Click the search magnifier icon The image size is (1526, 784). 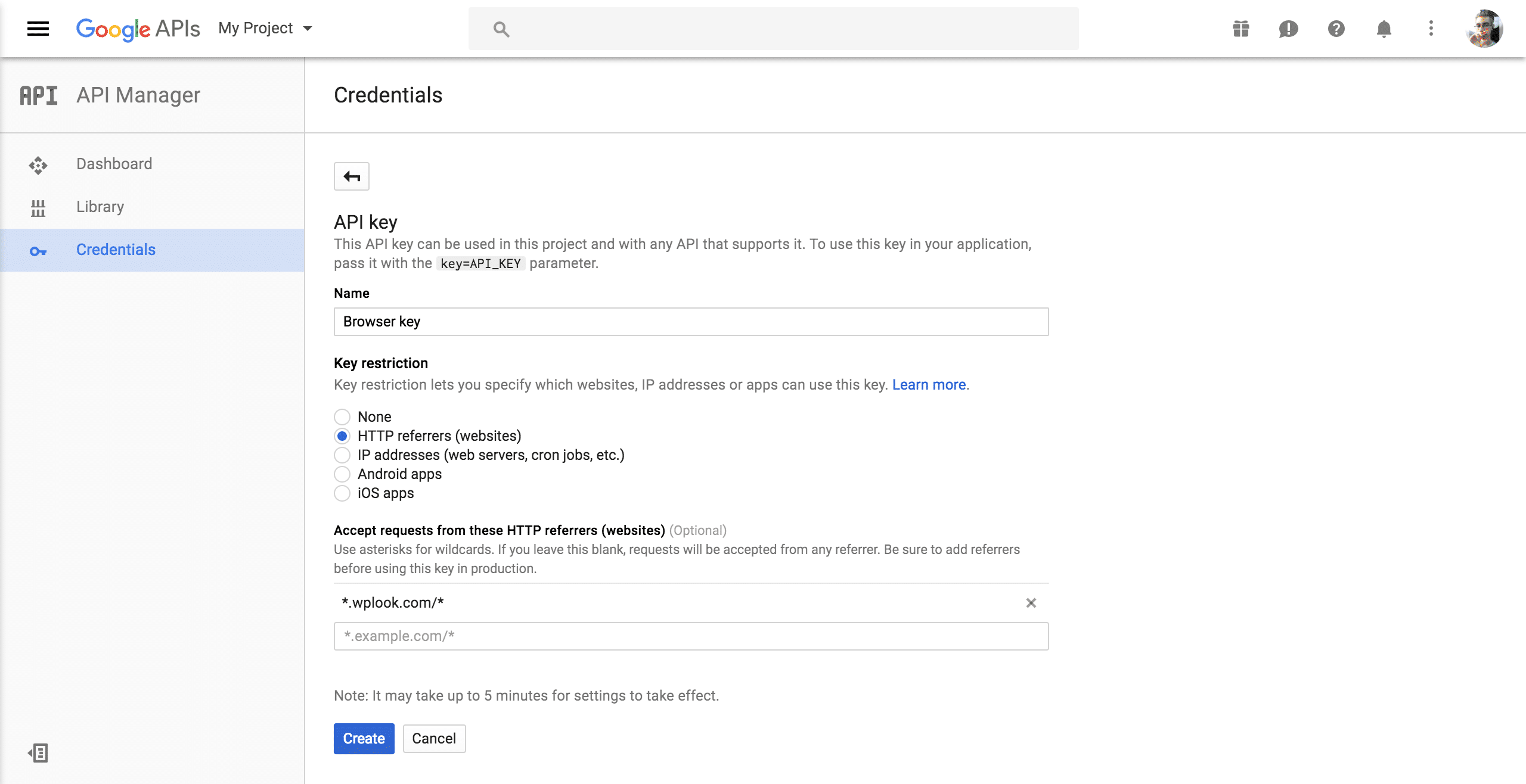pyautogui.click(x=501, y=28)
